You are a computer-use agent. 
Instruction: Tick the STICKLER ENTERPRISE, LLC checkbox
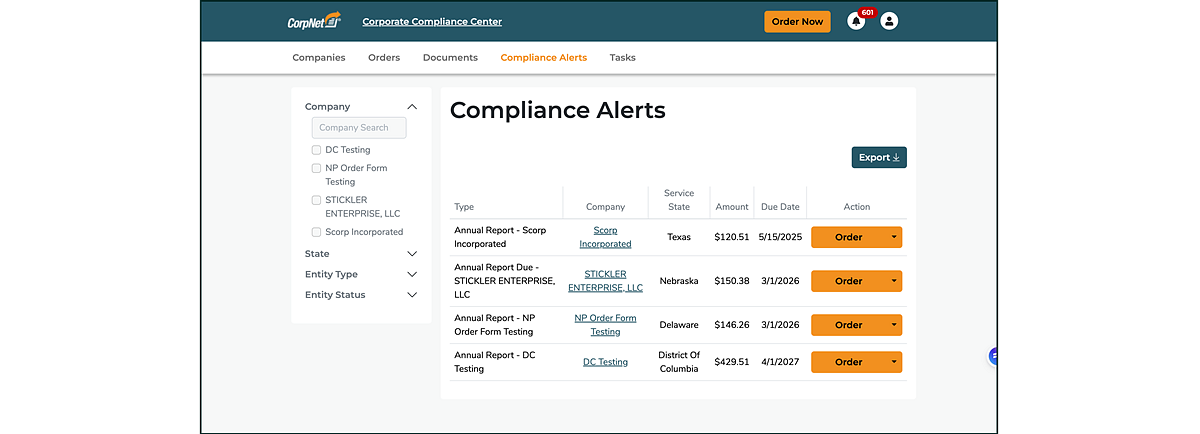point(317,200)
